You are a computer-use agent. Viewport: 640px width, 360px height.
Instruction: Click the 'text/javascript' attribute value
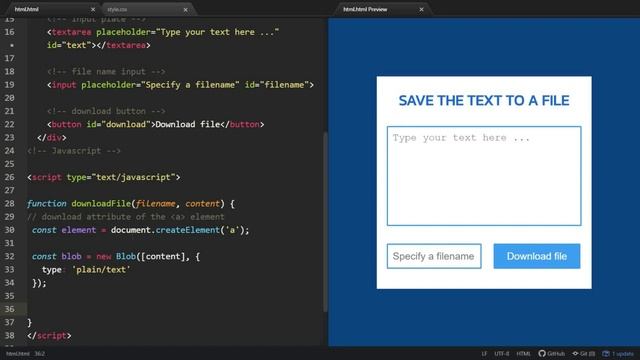(133, 177)
